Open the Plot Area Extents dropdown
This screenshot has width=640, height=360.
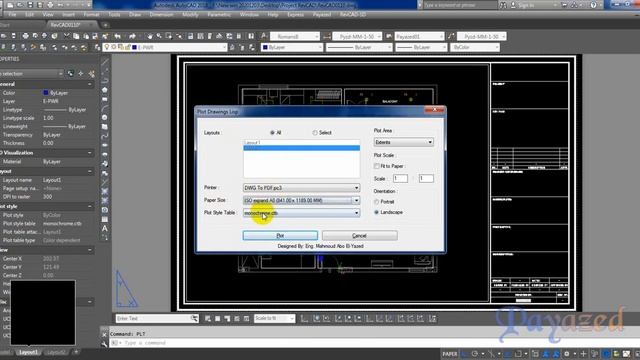pyautogui.click(x=403, y=142)
